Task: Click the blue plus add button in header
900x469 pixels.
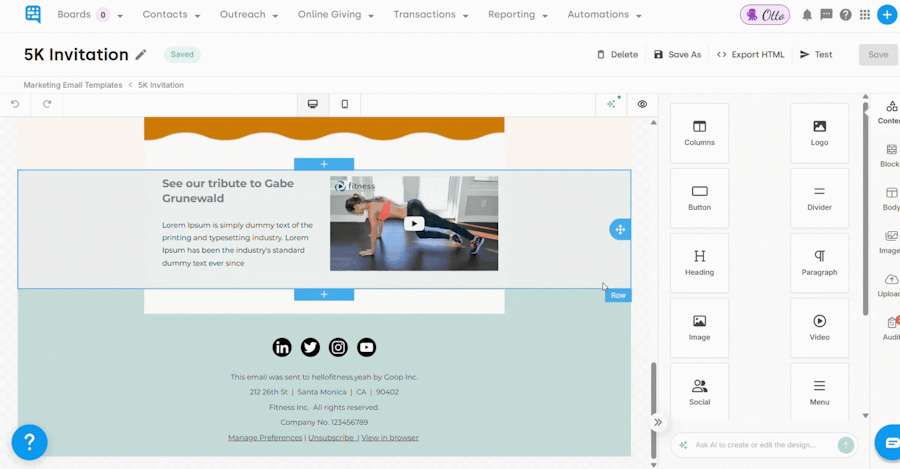Action: tap(887, 14)
